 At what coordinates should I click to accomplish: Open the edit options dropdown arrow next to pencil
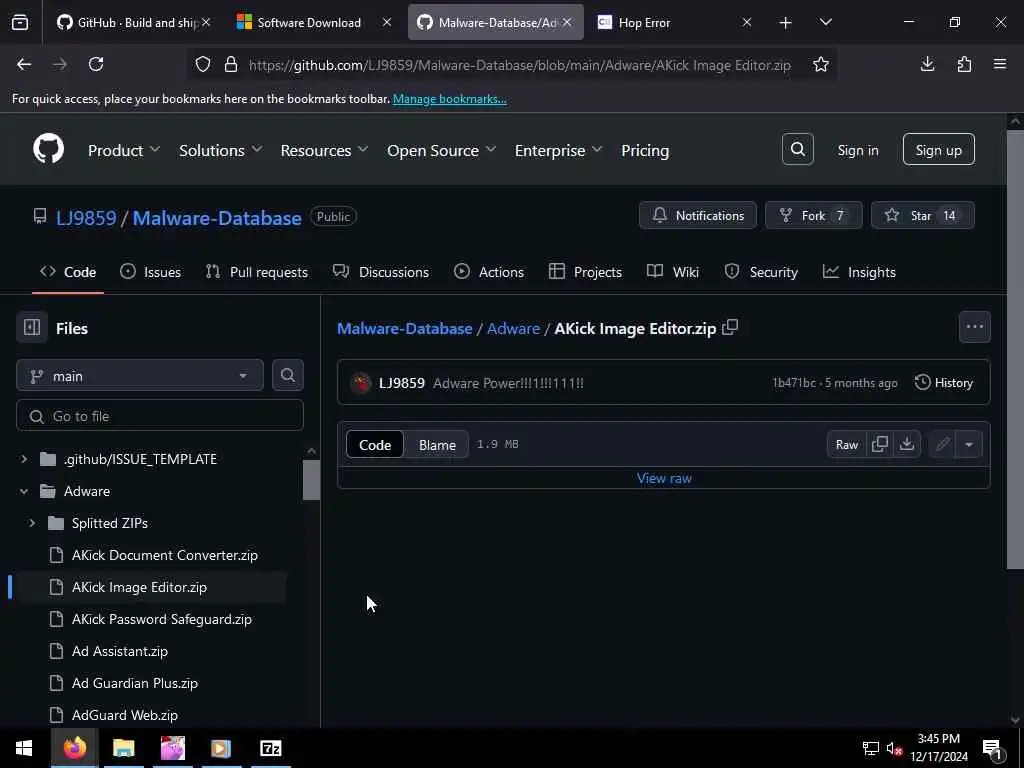click(x=968, y=445)
